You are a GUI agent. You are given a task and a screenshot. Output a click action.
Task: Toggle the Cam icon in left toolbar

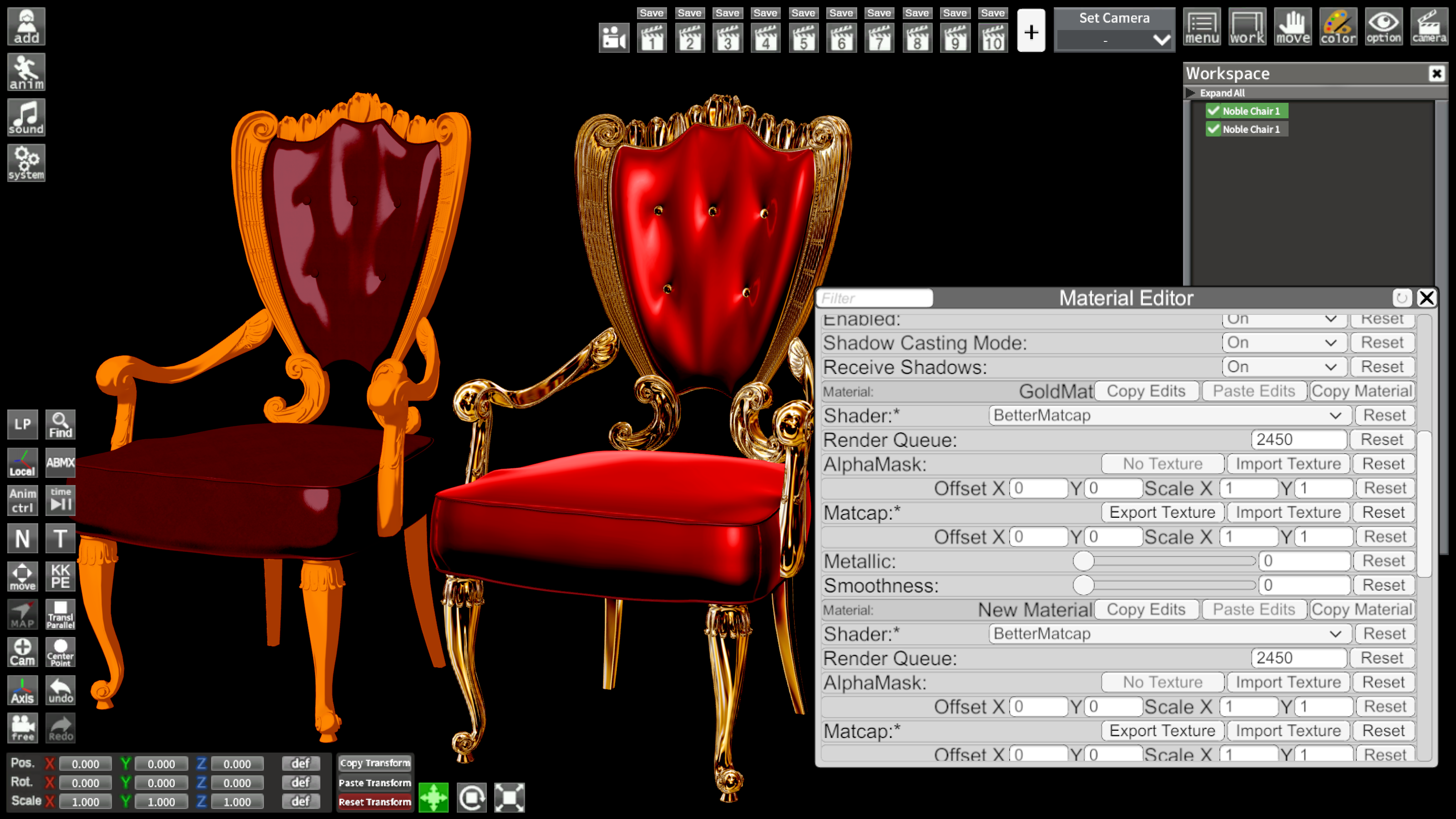pyautogui.click(x=23, y=652)
